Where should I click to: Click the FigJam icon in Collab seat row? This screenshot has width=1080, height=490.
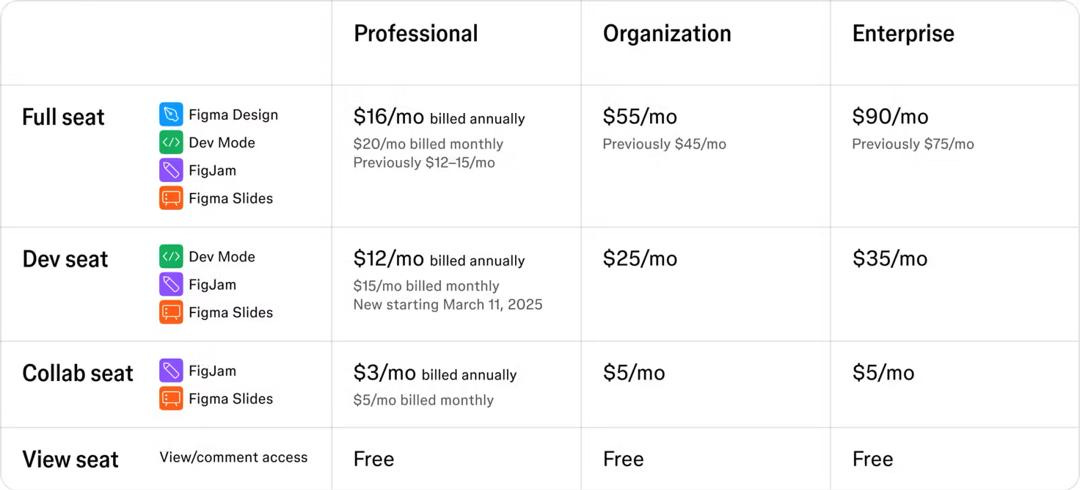pyautogui.click(x=171, y=370)
